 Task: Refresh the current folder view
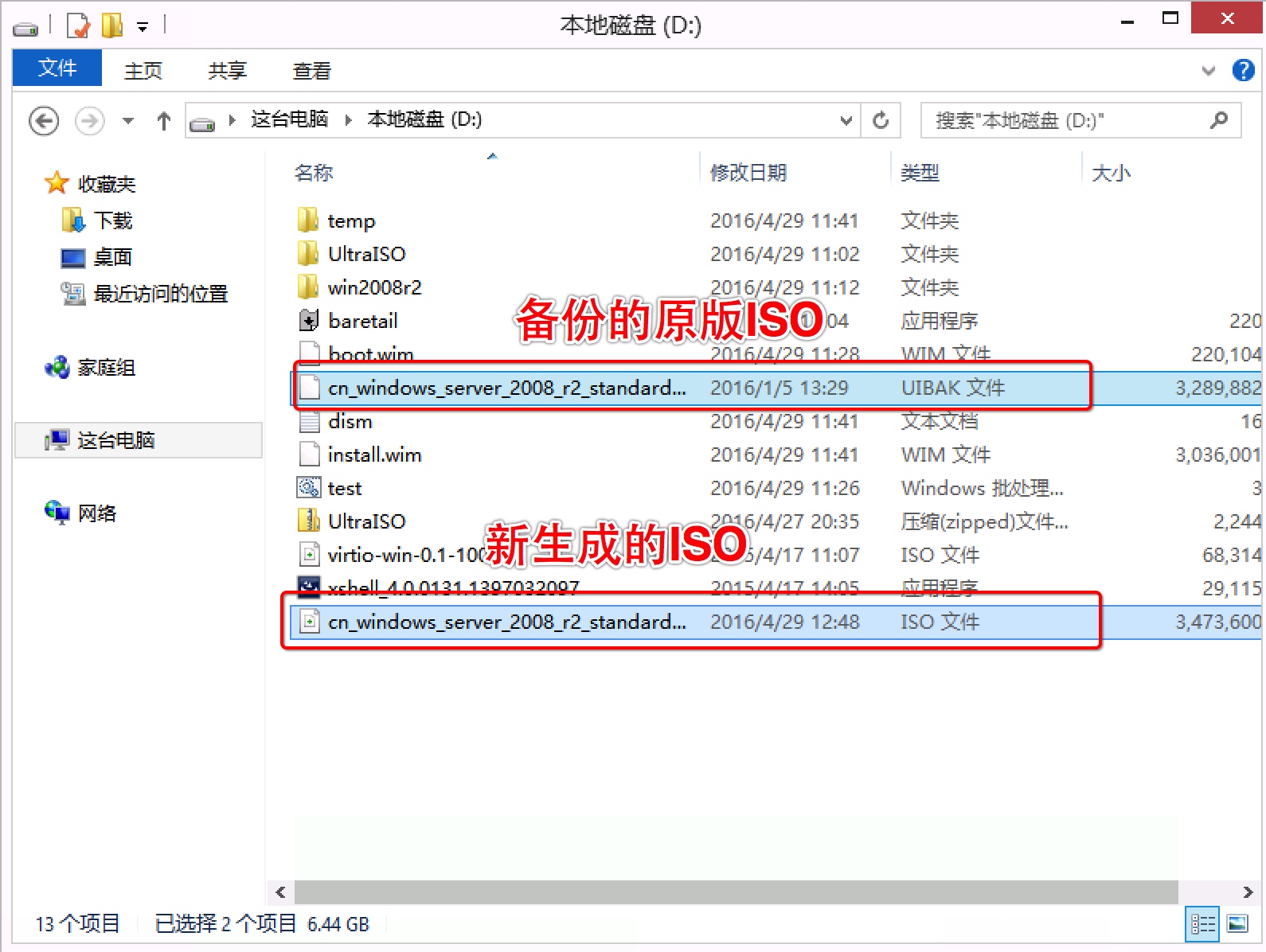tap(881, 121)
